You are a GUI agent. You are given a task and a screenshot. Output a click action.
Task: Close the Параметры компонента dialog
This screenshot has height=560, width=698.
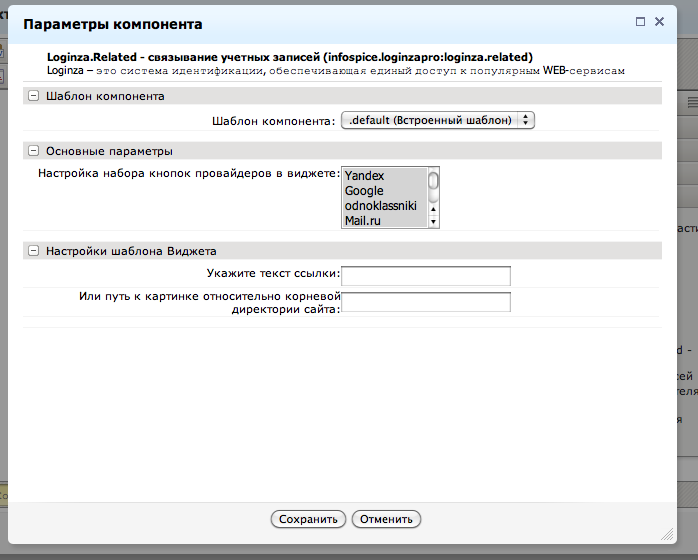pos(659,22)
